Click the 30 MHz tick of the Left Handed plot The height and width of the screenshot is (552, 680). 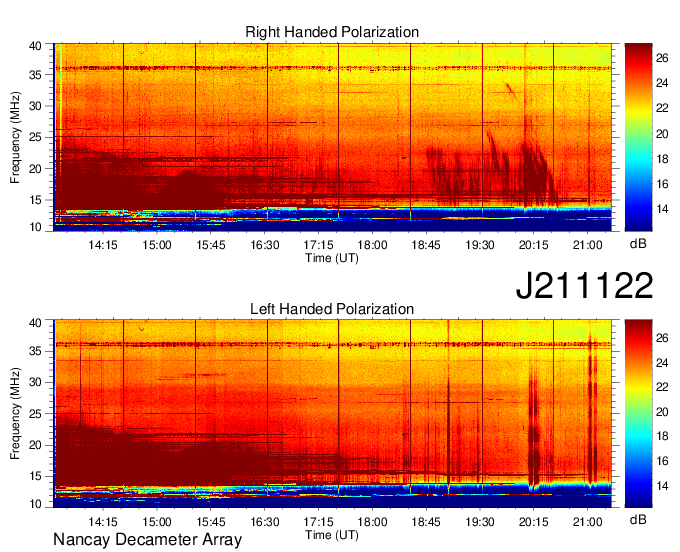pyautogui.click(x=35, y=382)
